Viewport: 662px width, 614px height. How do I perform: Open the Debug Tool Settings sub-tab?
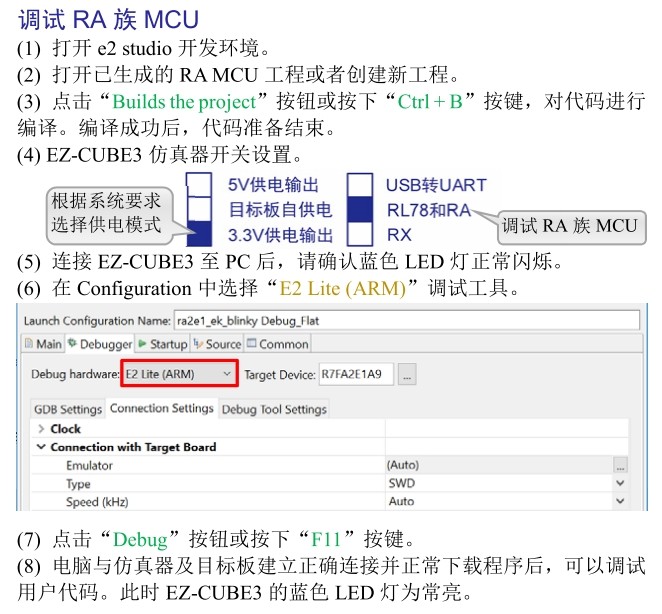click(274, 409)
